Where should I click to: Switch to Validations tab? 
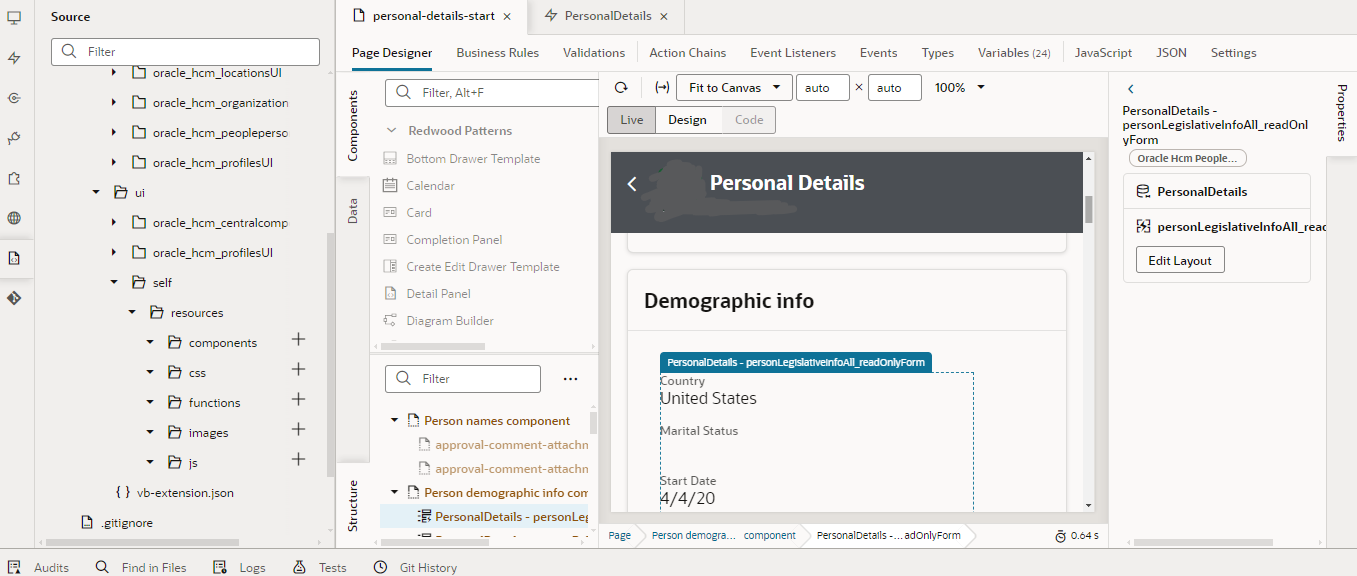click(x=594, y=53)
